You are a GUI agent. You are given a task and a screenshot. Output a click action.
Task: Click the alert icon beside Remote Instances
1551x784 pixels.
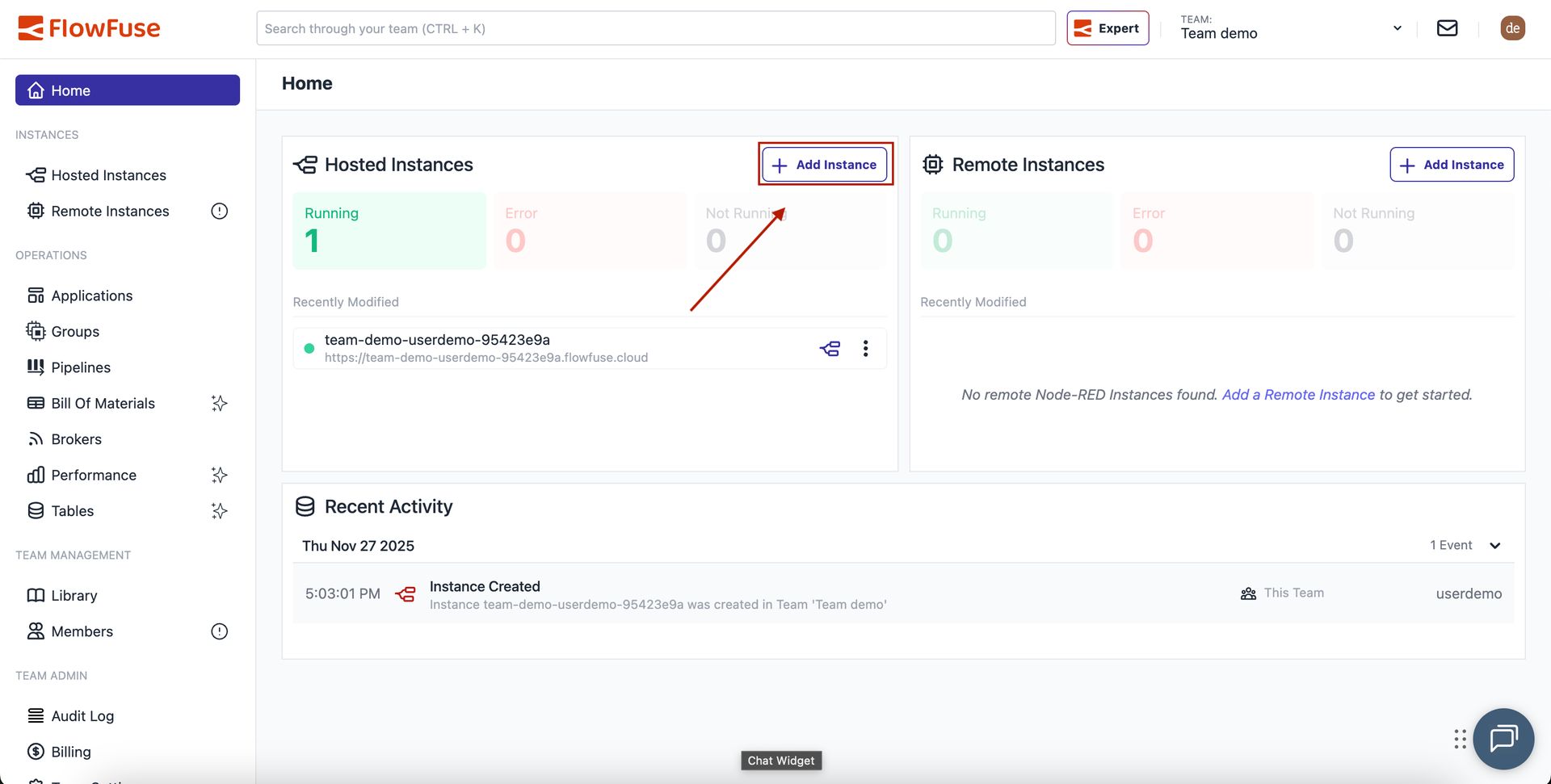[x=219, y=211]
